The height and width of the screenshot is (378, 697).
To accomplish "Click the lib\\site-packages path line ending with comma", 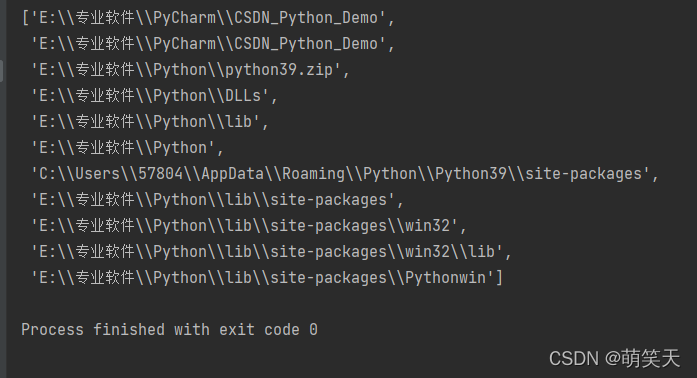I will tap(217, 200).
